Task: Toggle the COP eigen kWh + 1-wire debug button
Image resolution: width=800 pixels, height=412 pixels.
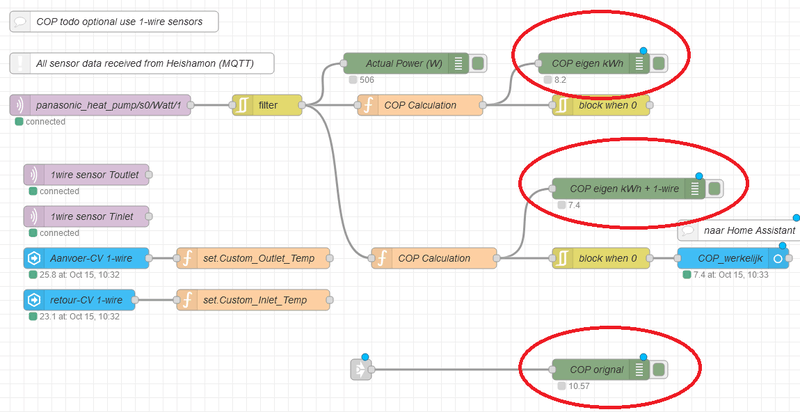Action: coord(715,189)
